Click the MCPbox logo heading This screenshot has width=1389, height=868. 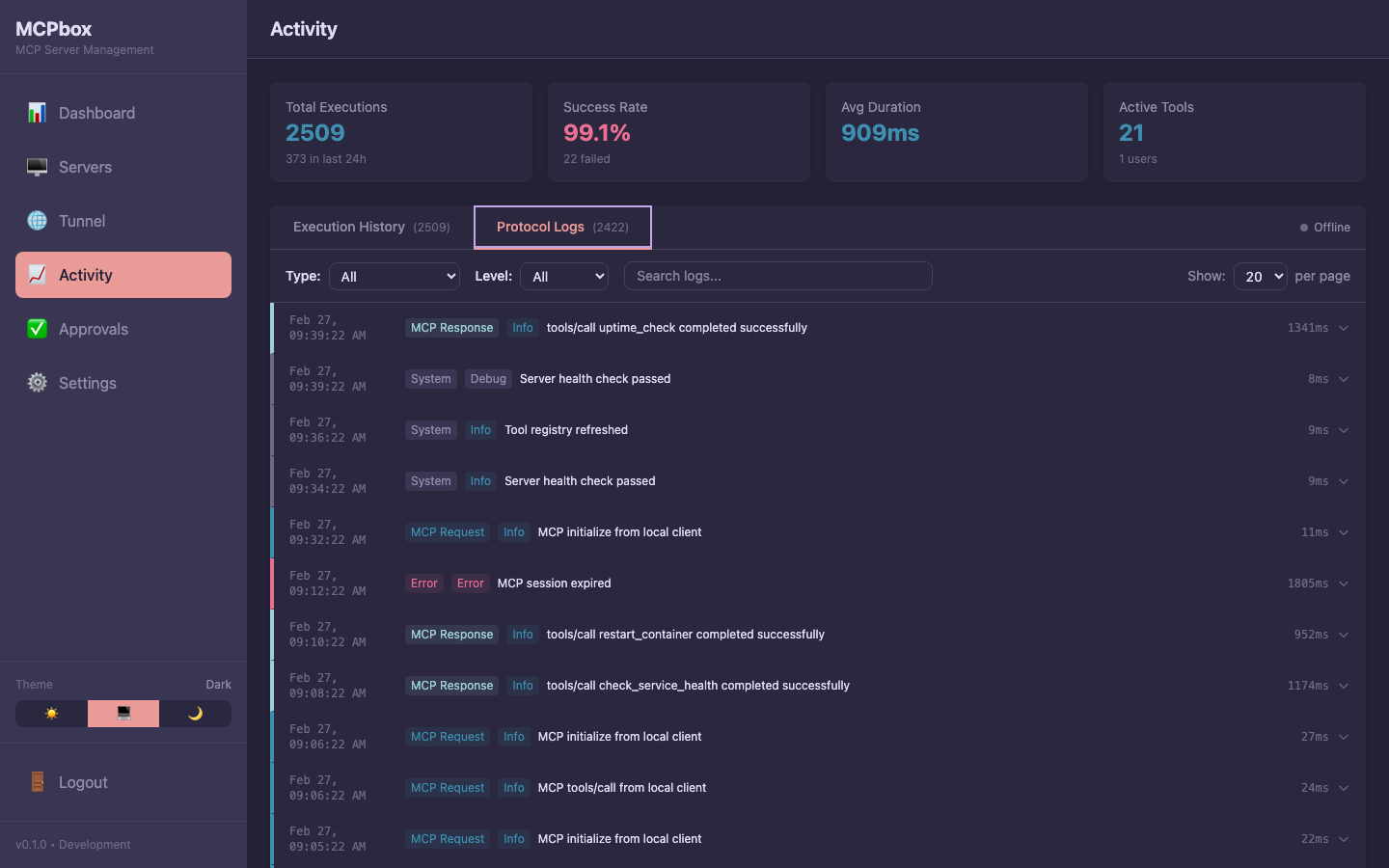tap(53, 29)
